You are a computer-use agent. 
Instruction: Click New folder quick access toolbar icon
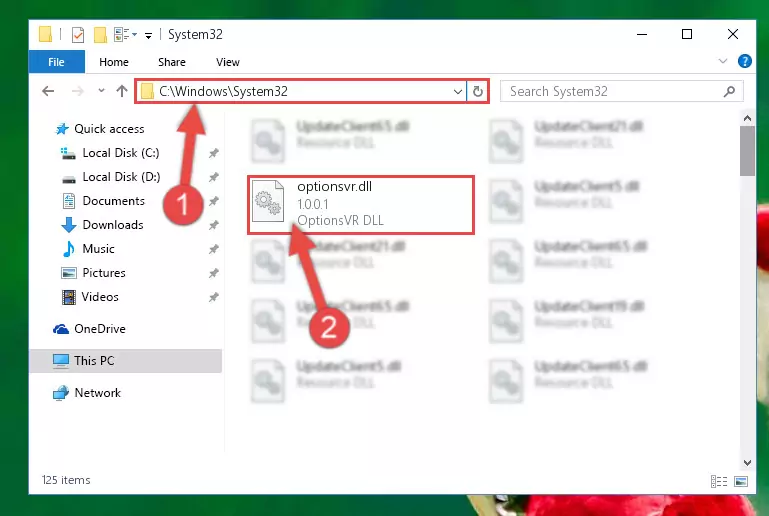coord(100,35)
